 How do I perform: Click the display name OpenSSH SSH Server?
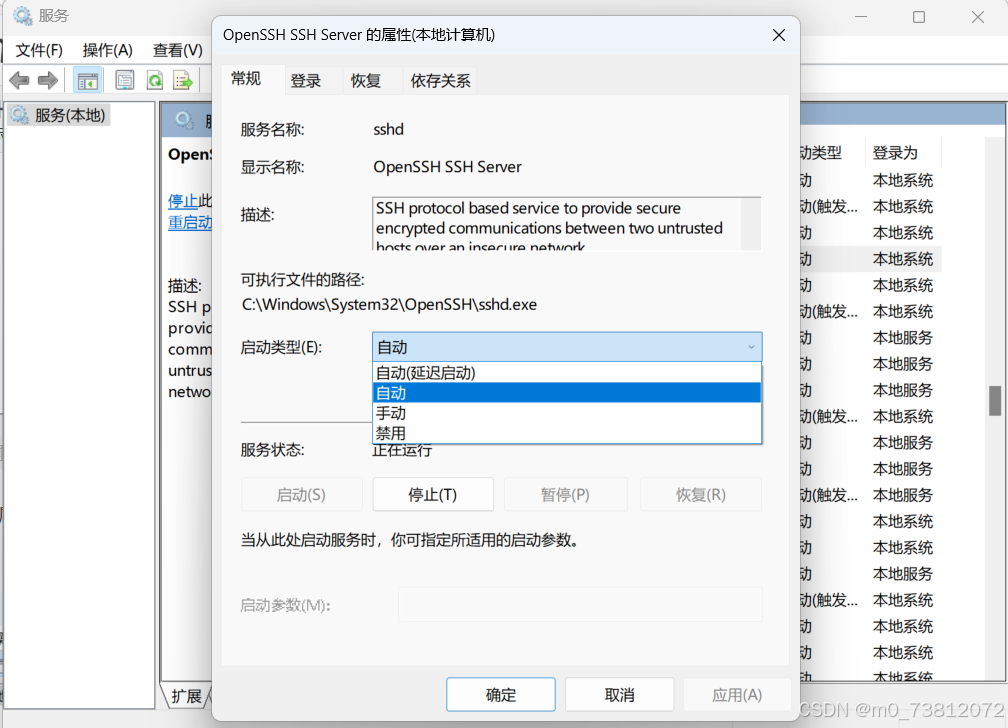[447, 167]
